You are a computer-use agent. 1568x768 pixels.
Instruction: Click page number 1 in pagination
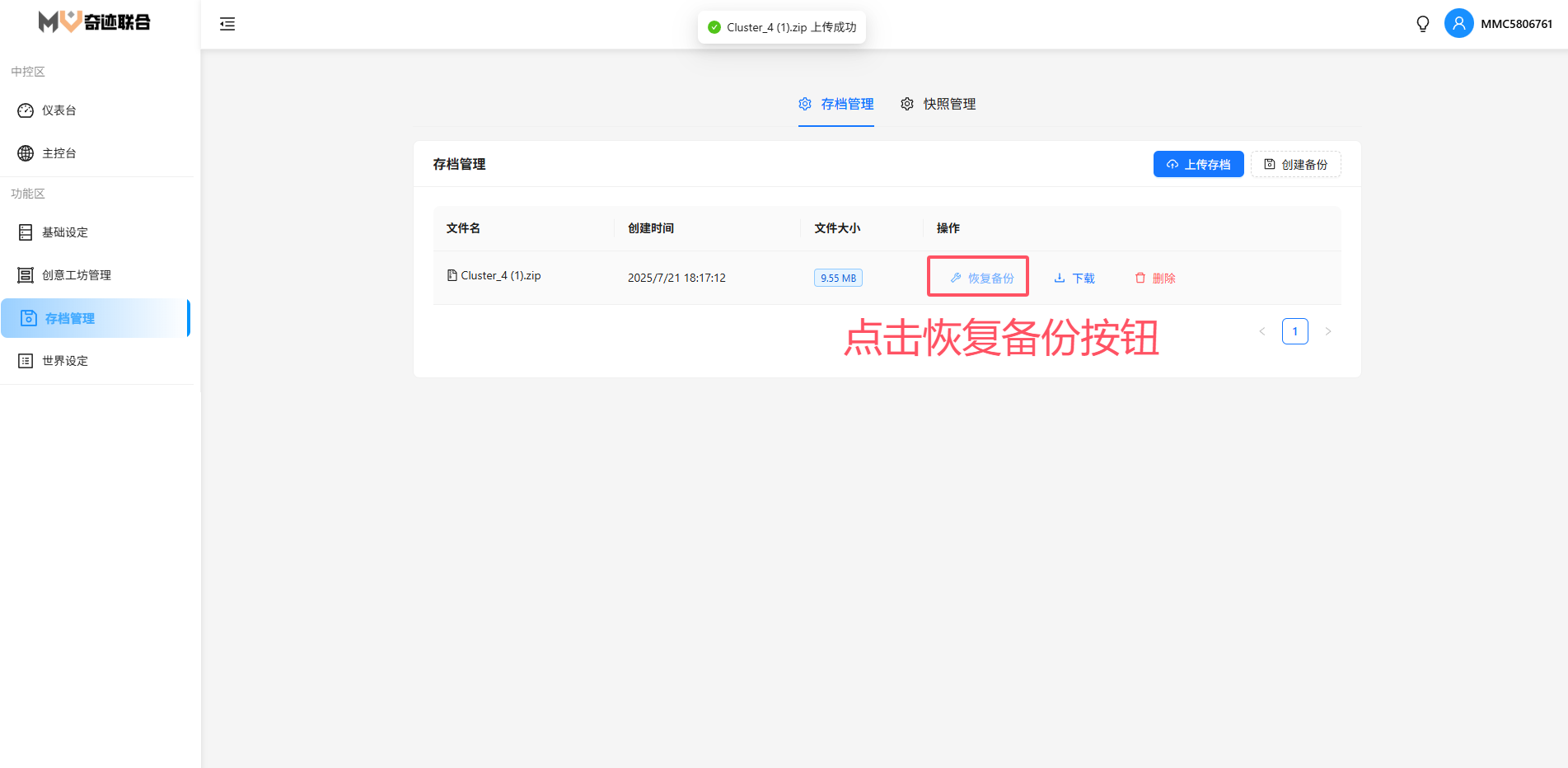click(1294, 331)
